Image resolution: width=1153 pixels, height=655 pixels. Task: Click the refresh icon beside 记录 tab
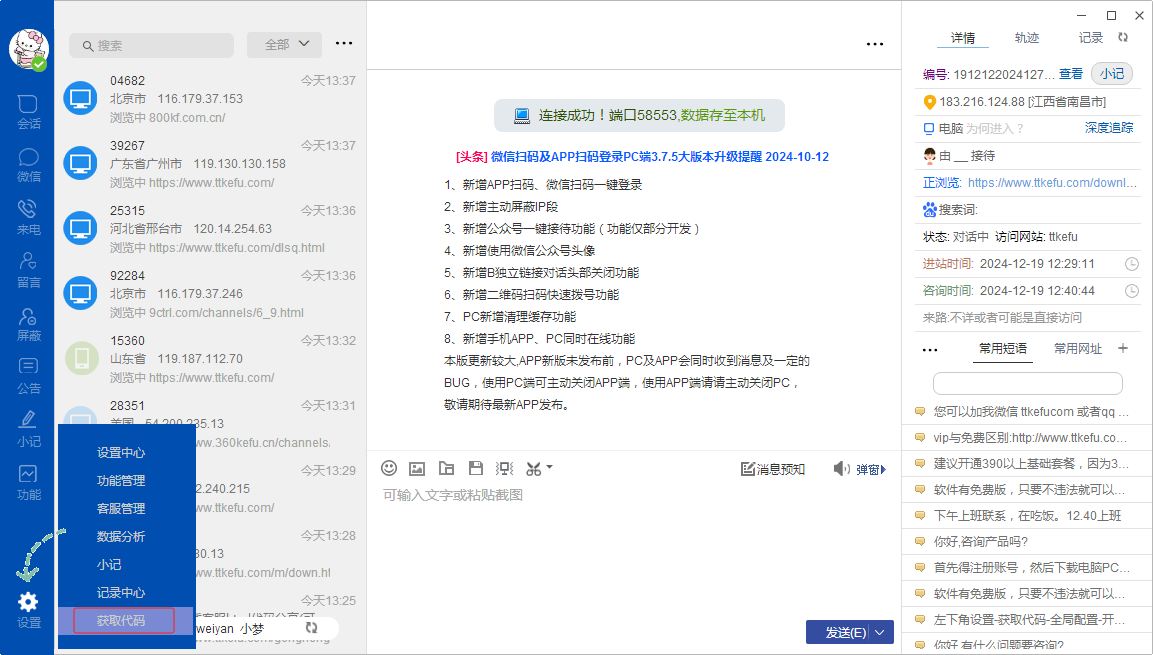click(1123, 38)
